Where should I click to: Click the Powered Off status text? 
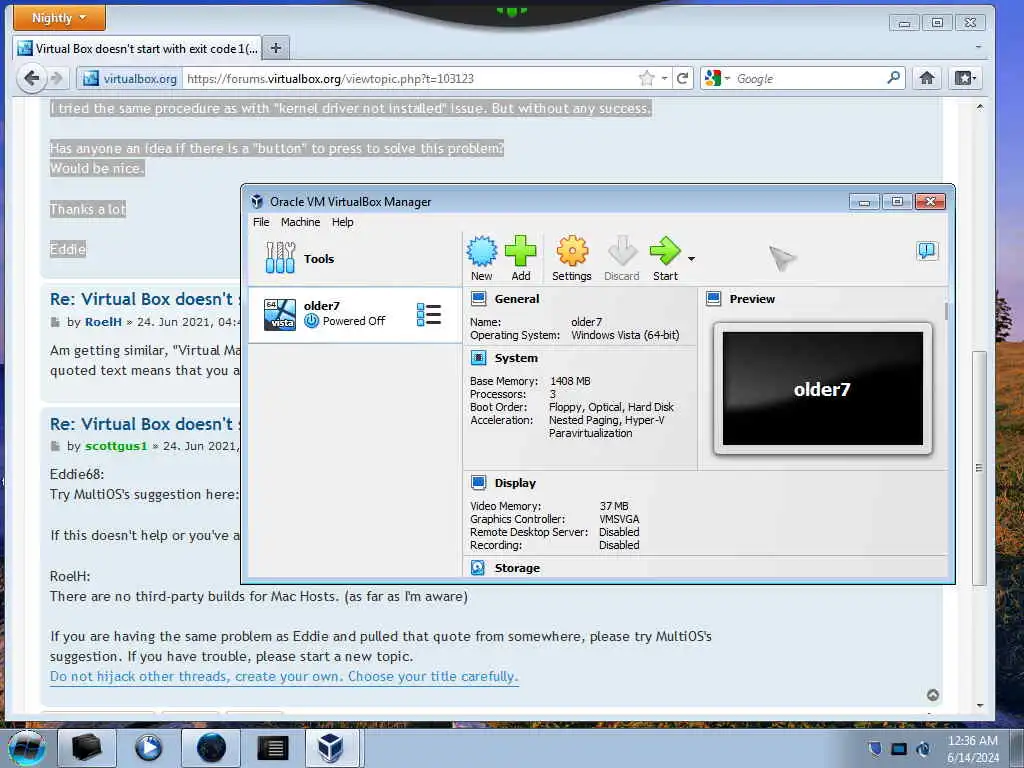354,321
